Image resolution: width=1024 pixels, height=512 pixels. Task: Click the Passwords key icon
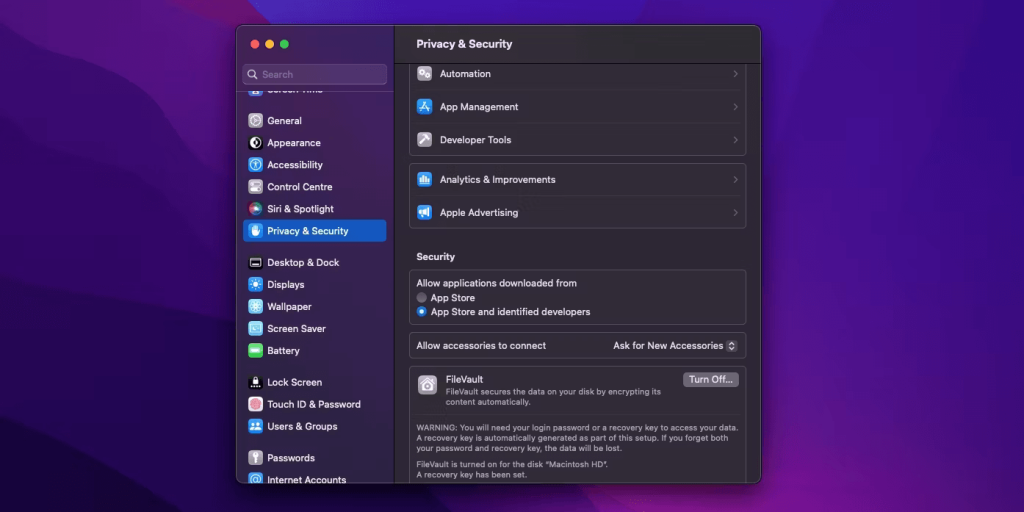tap(255, 458)
